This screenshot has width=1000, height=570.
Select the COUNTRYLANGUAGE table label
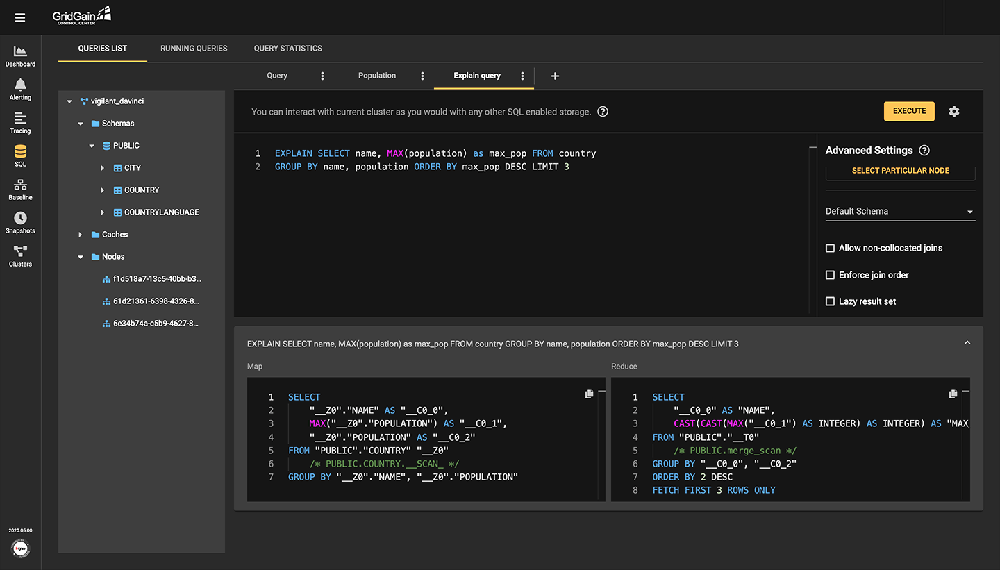[x=161, y=212]
